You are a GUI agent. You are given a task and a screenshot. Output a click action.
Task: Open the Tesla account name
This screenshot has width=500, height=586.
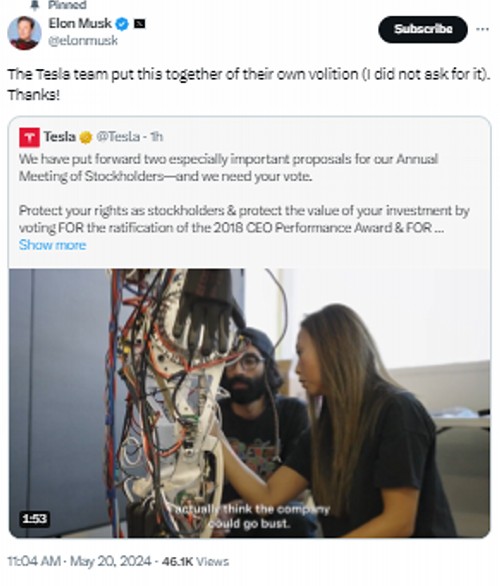click(60, 137)
